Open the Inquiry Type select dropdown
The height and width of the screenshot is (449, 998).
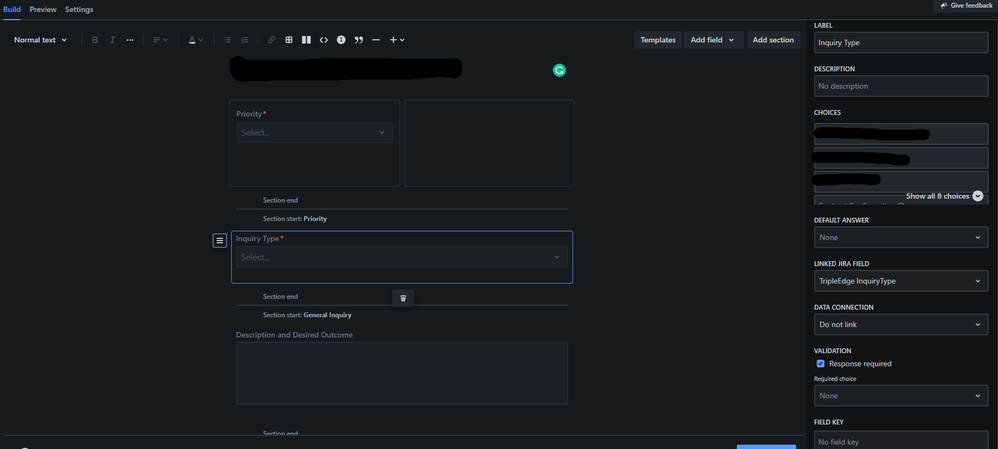[x=402, y=257]
